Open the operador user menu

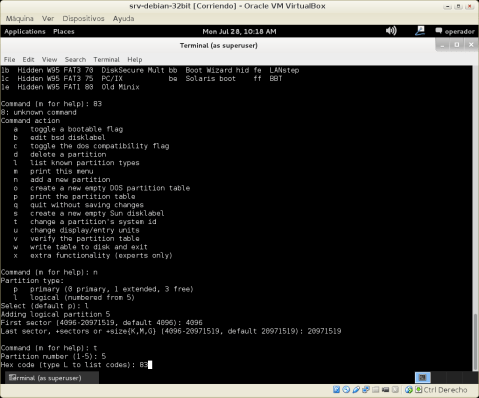pos(455,31)
